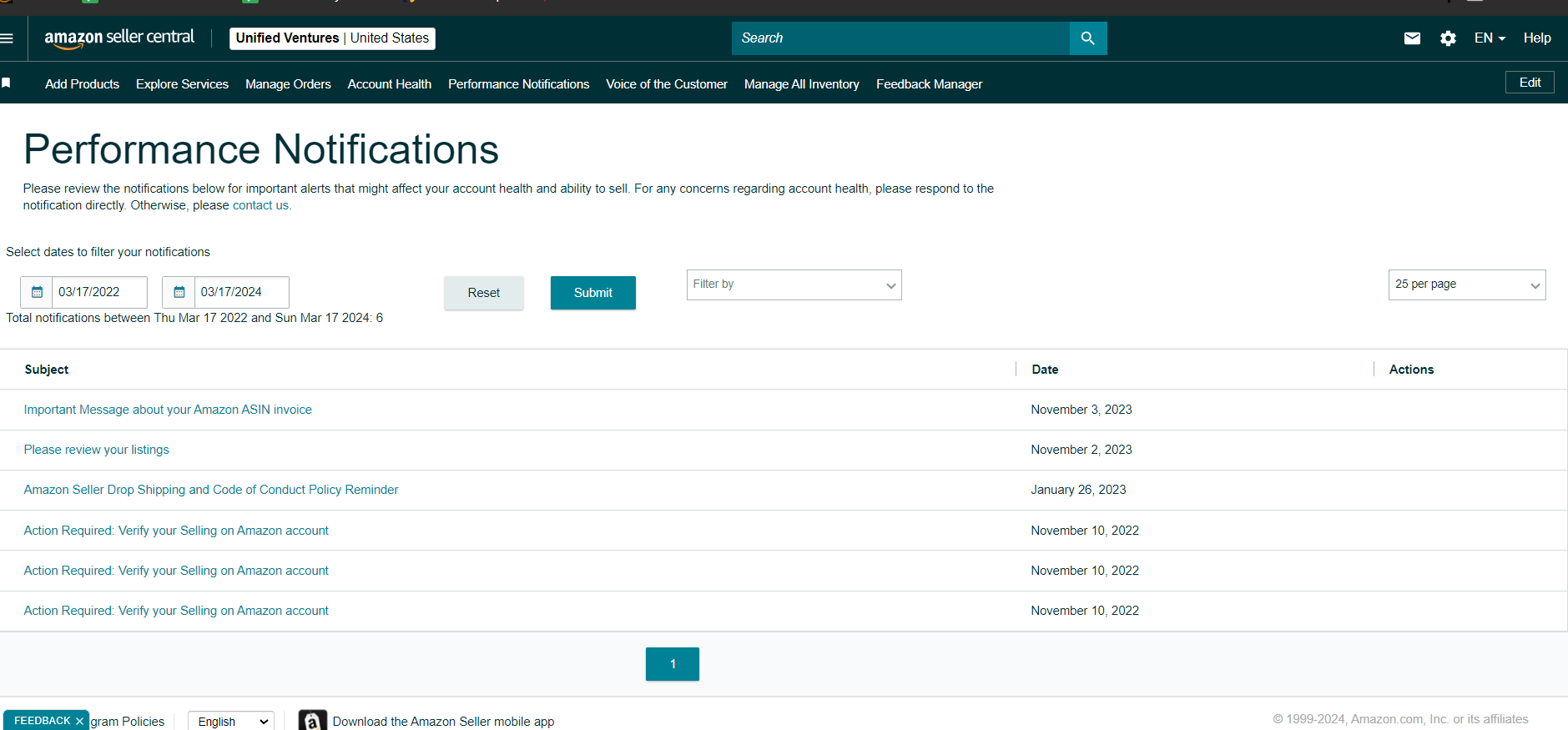Click the copyright 1999-2024 Amazon.com text
Viewport: 1568px width, 730px height.
point(1400,719)
